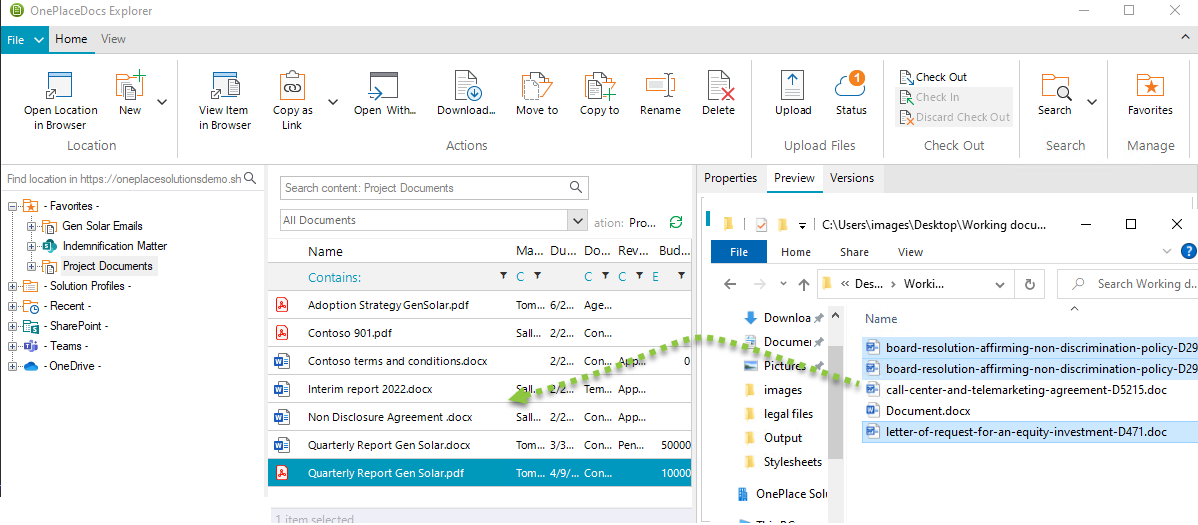Click Open Location in Browser

click(x=61, y=100)
